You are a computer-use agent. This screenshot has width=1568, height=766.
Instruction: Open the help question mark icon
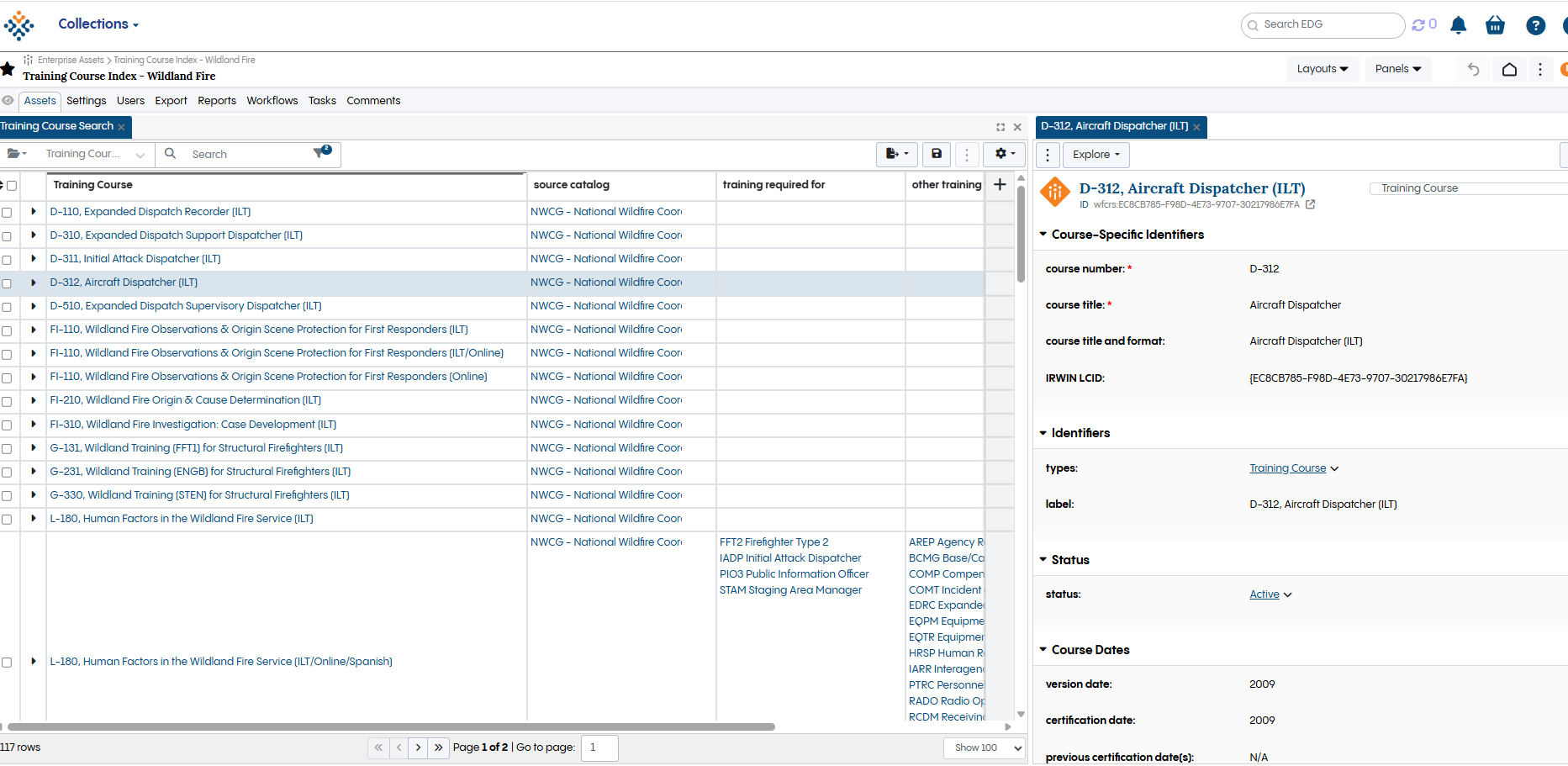[1535, 25]
